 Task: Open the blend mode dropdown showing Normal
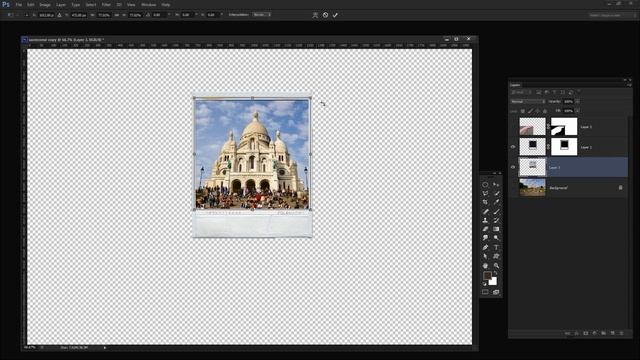(528, 101)
